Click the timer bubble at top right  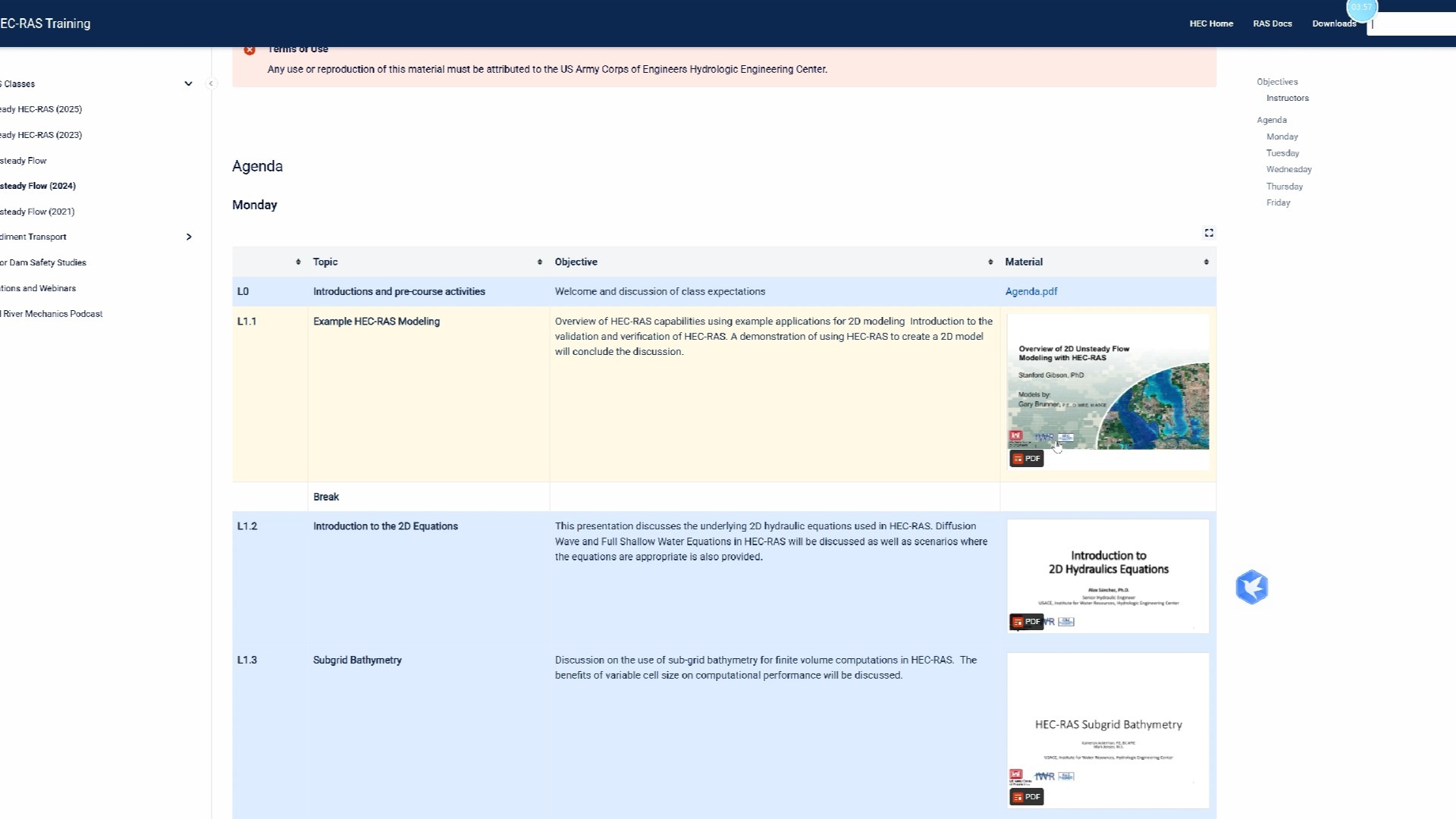click(1361, 8)
